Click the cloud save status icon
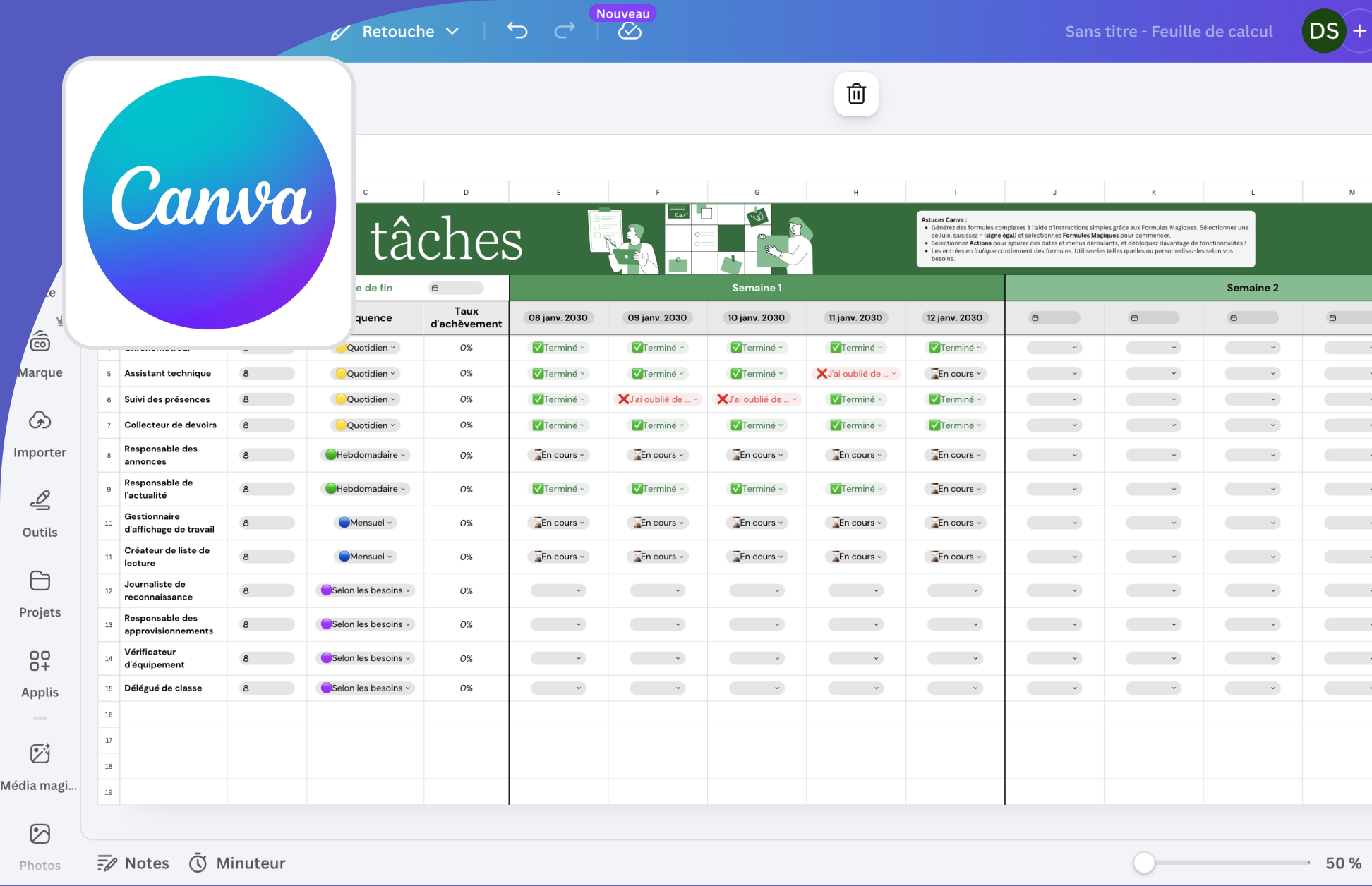The width and height of the screenshot is (1372, 886). (x=630, y=31)
